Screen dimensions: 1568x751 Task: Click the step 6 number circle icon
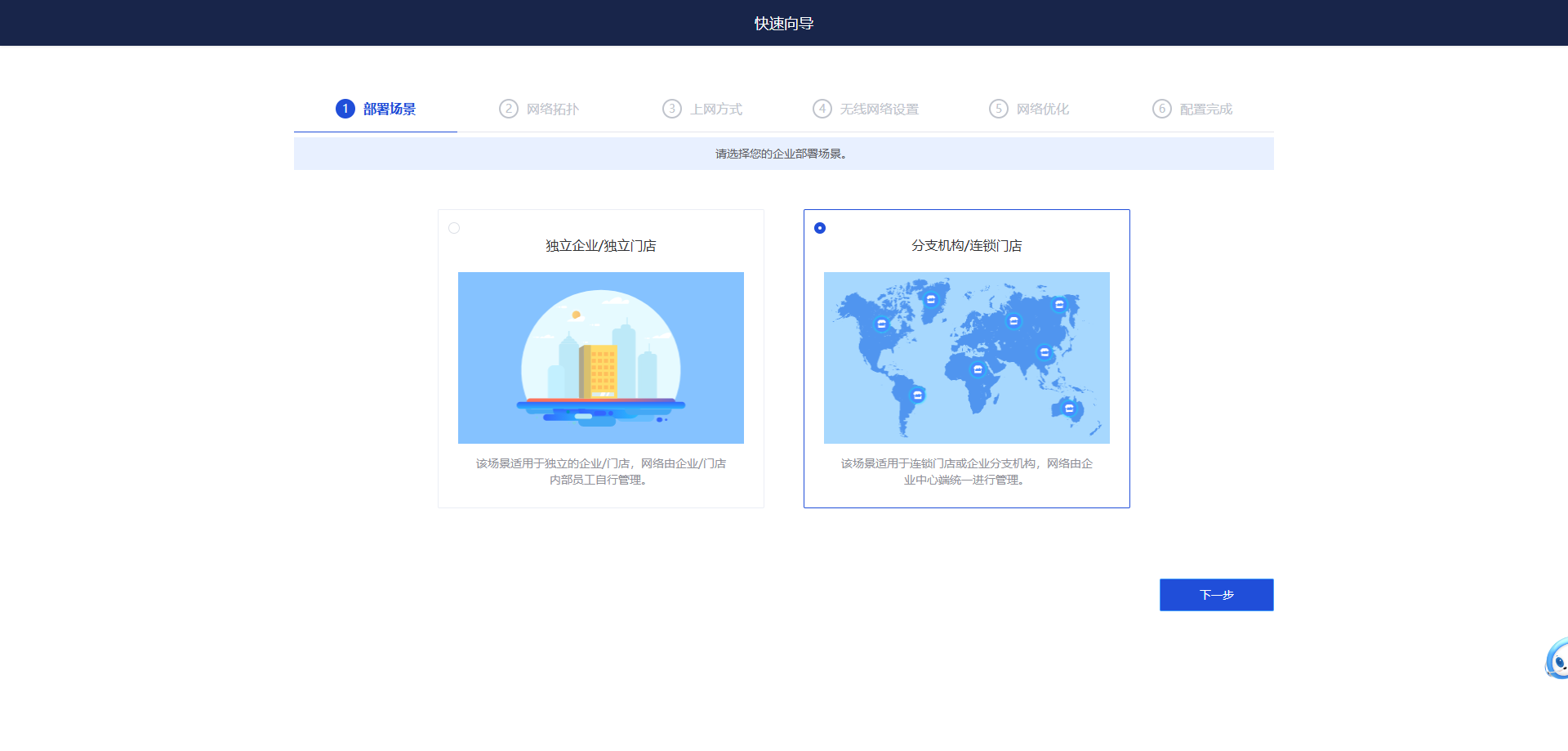coord(1161,109)
